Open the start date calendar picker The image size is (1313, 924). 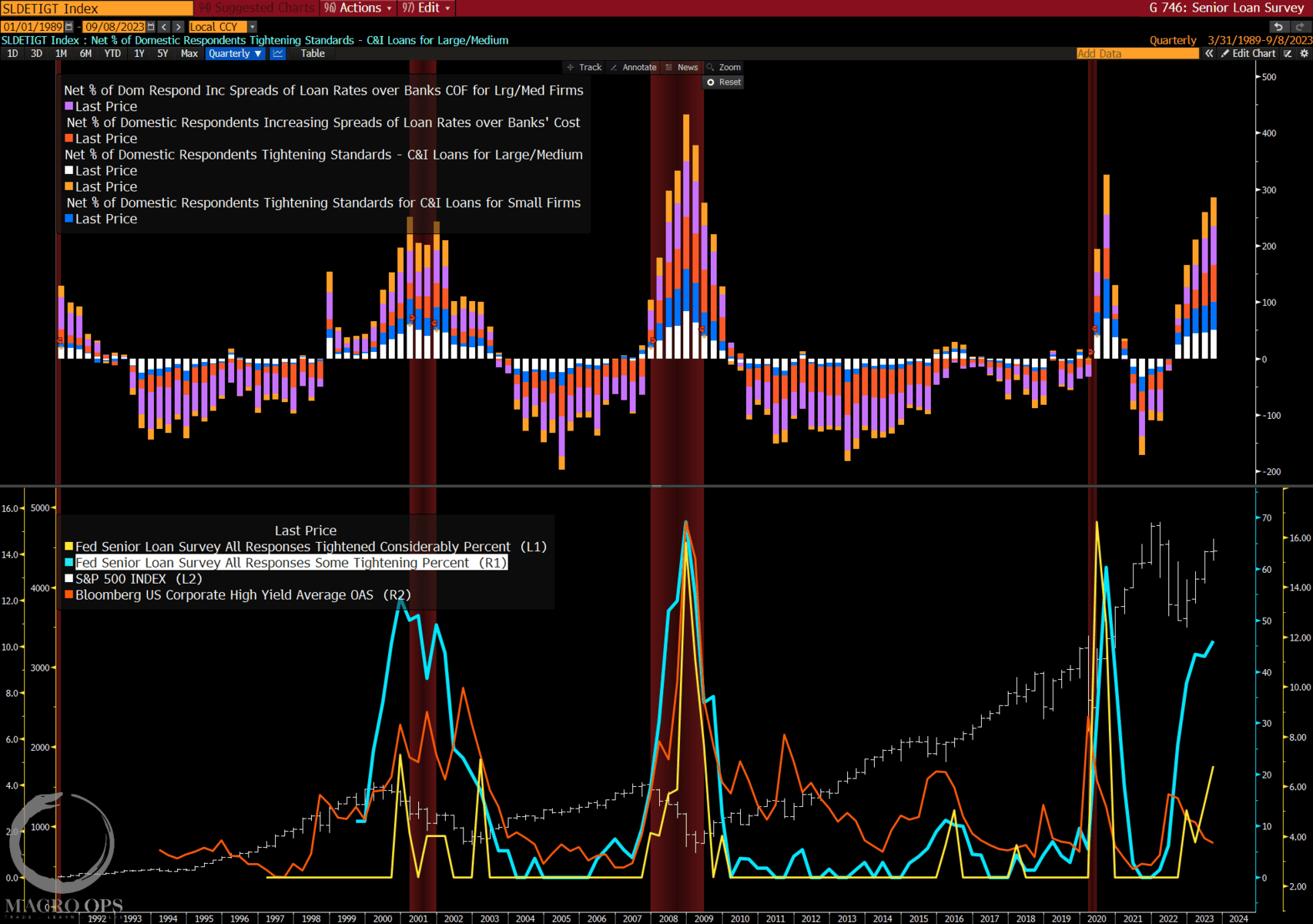tap(69, 27)
